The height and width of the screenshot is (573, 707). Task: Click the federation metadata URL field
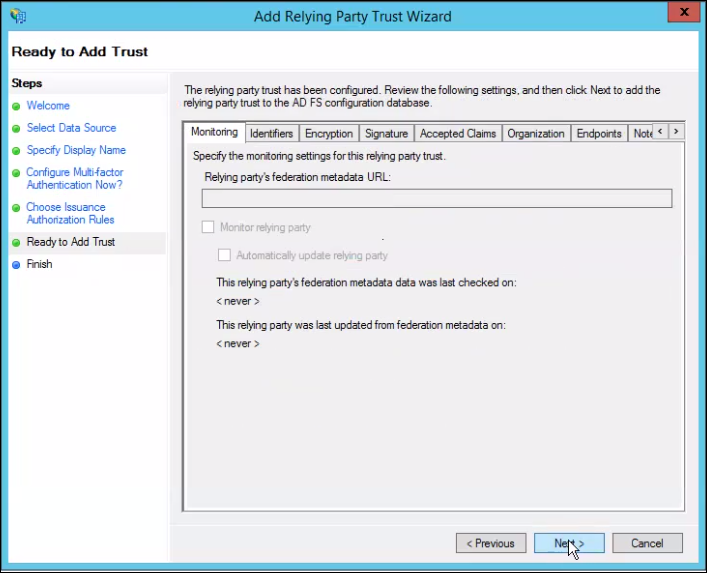(437, 198)
